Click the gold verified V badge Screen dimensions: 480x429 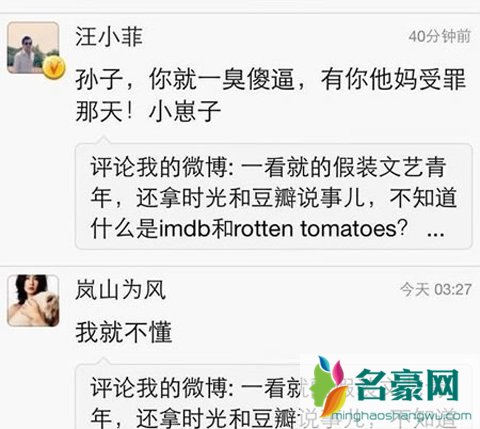(x=53, y=68)
